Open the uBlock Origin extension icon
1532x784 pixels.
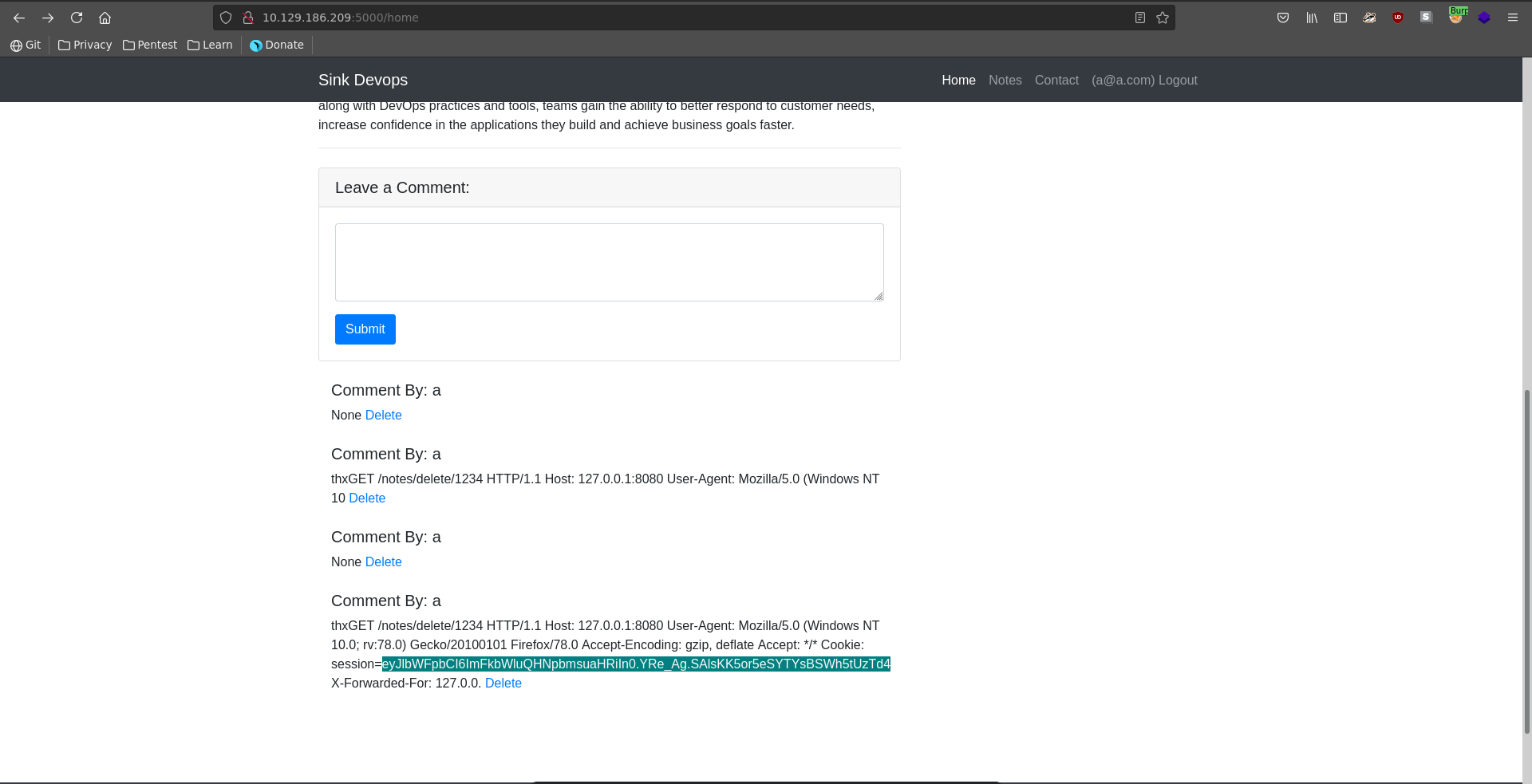(1398, 18)
